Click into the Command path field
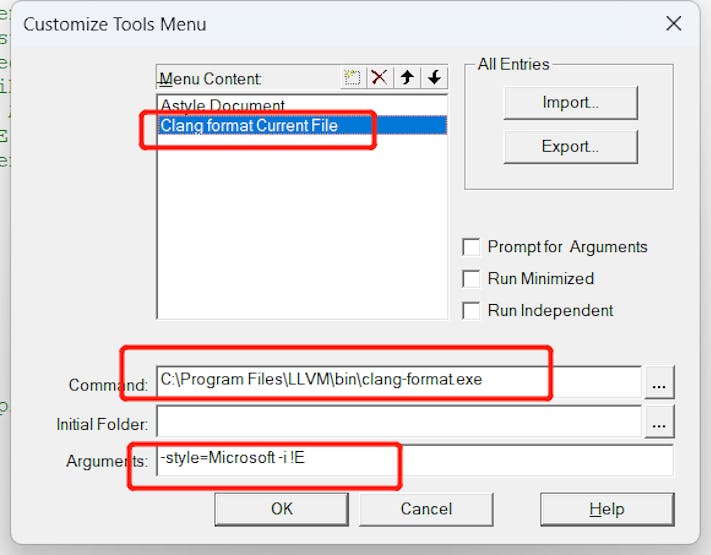This screenshot has width=711, height=555. pos(399,382)
